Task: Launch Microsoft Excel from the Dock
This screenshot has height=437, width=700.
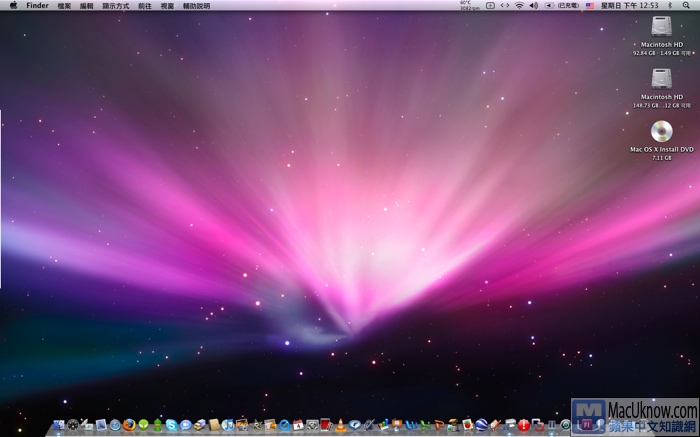Action: coord(425,425)
